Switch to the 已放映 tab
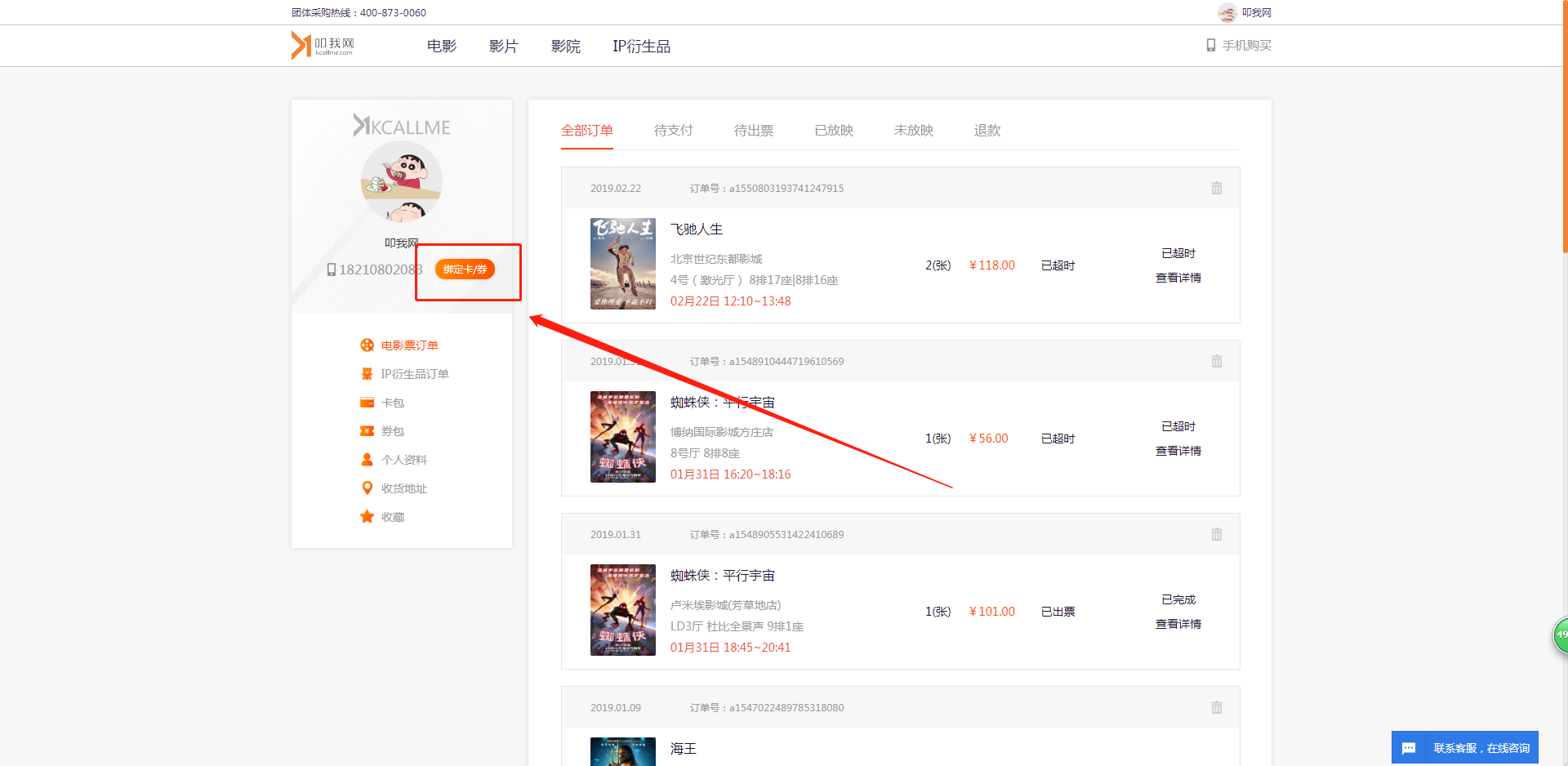Image resolution: width=1568 pixels, height=766 pixels. (x=834, y=131)
